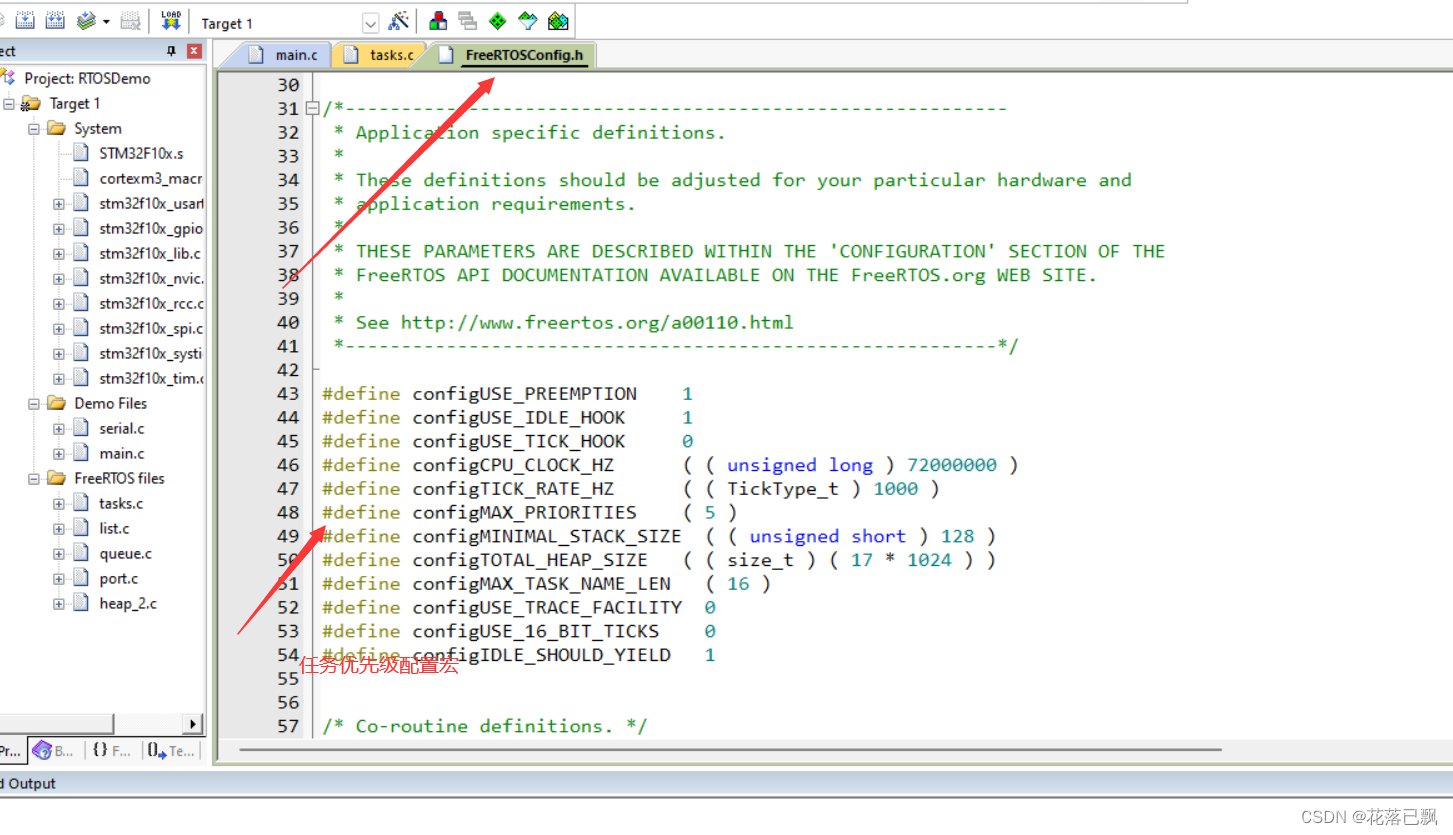
Task: Click the System folder icon
Action: coord(56,128)
